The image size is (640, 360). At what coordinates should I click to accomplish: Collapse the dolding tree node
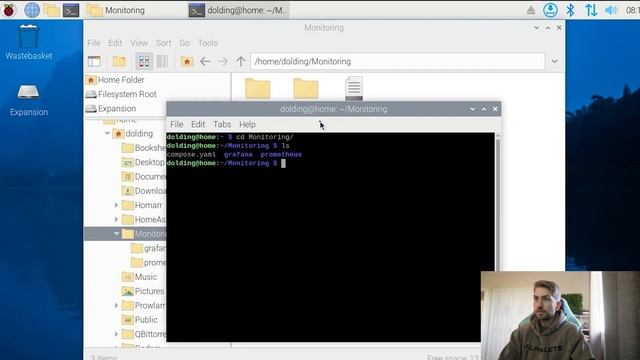(x=107, y=133)
